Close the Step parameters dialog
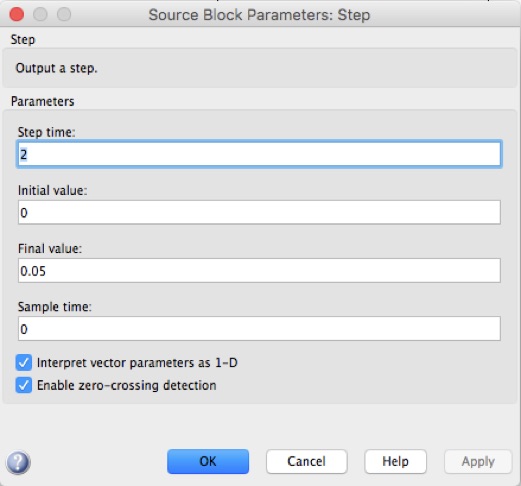This screenshot has height=486, width=521. 16,14
